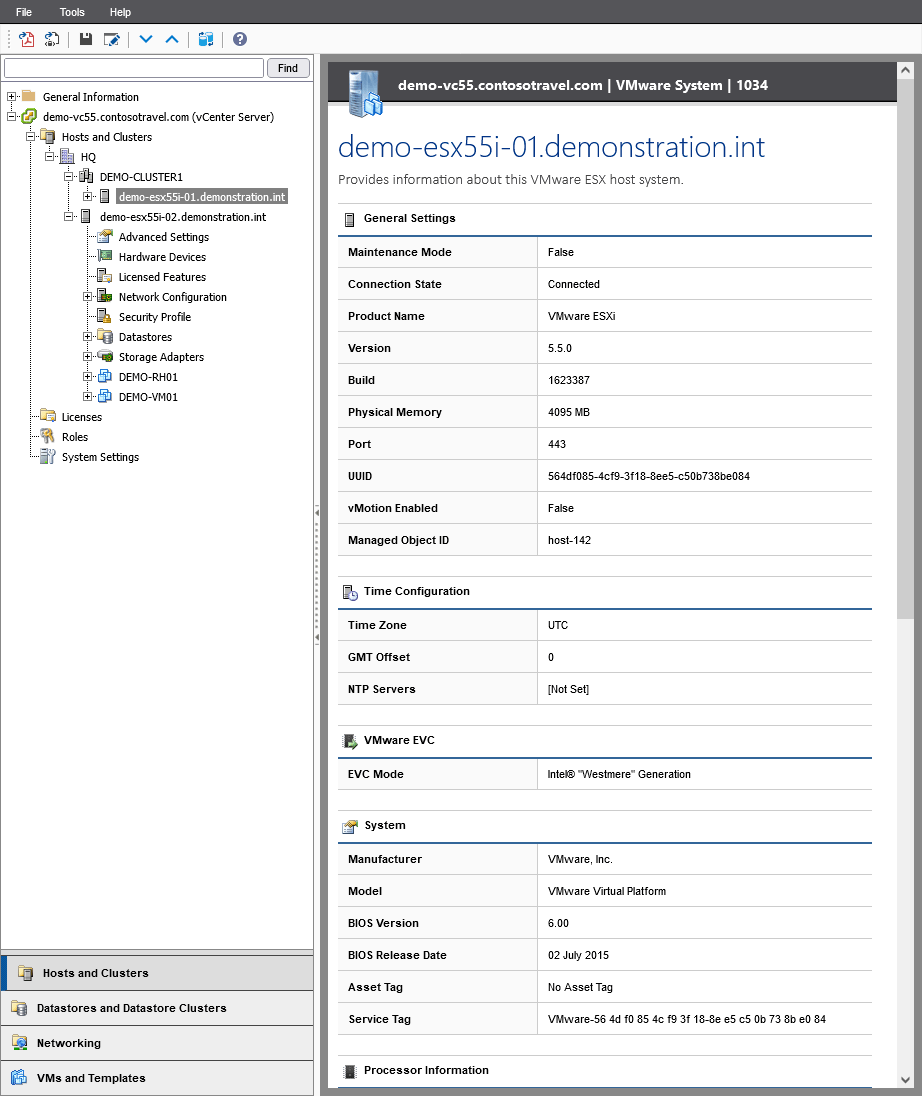Click in the search text field
The height and width of the screenshot is (1096, 922).
coord(134,68)
